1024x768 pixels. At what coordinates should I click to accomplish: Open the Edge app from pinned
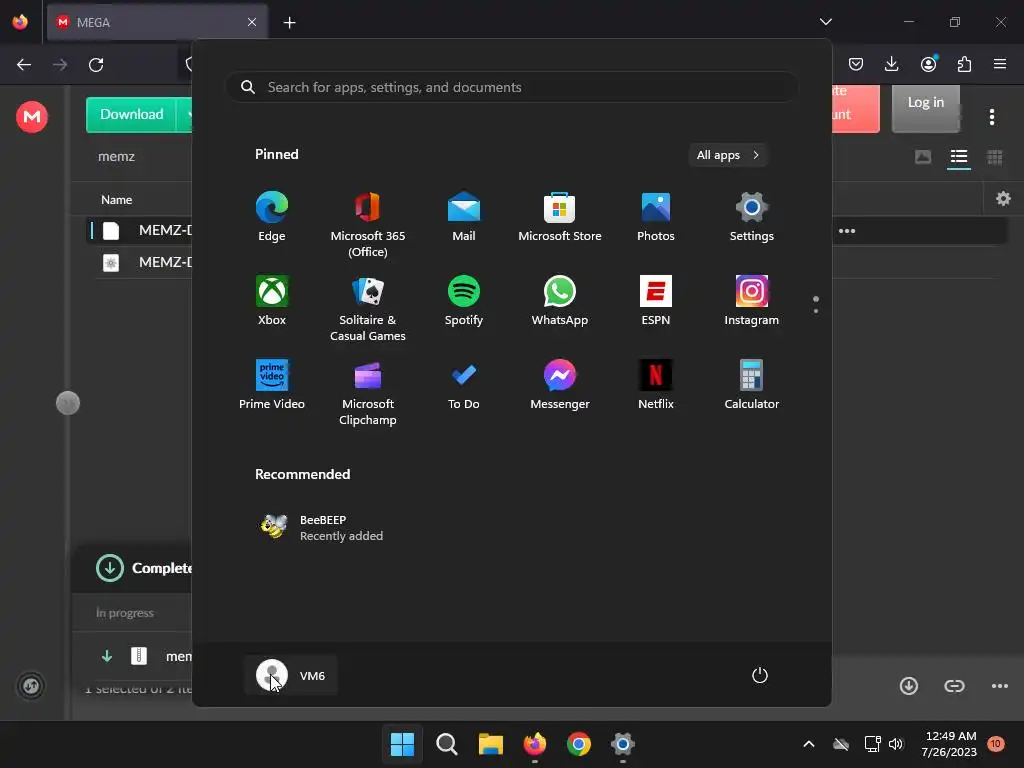tap(272, 217)
